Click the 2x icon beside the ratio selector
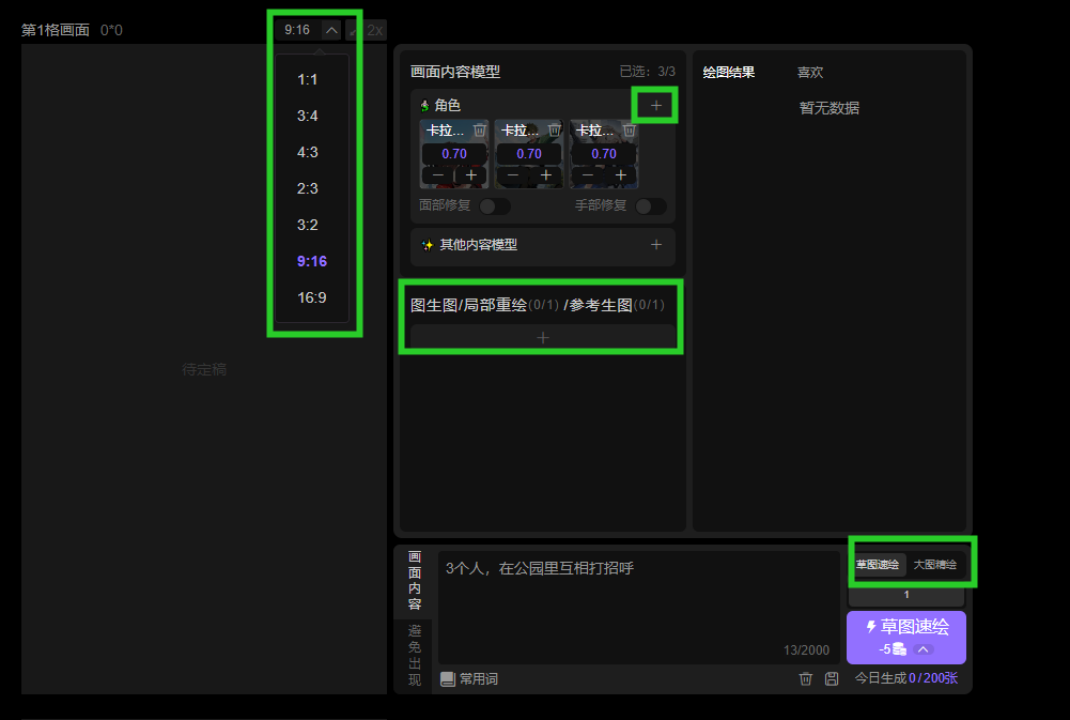 pos(376,29)
